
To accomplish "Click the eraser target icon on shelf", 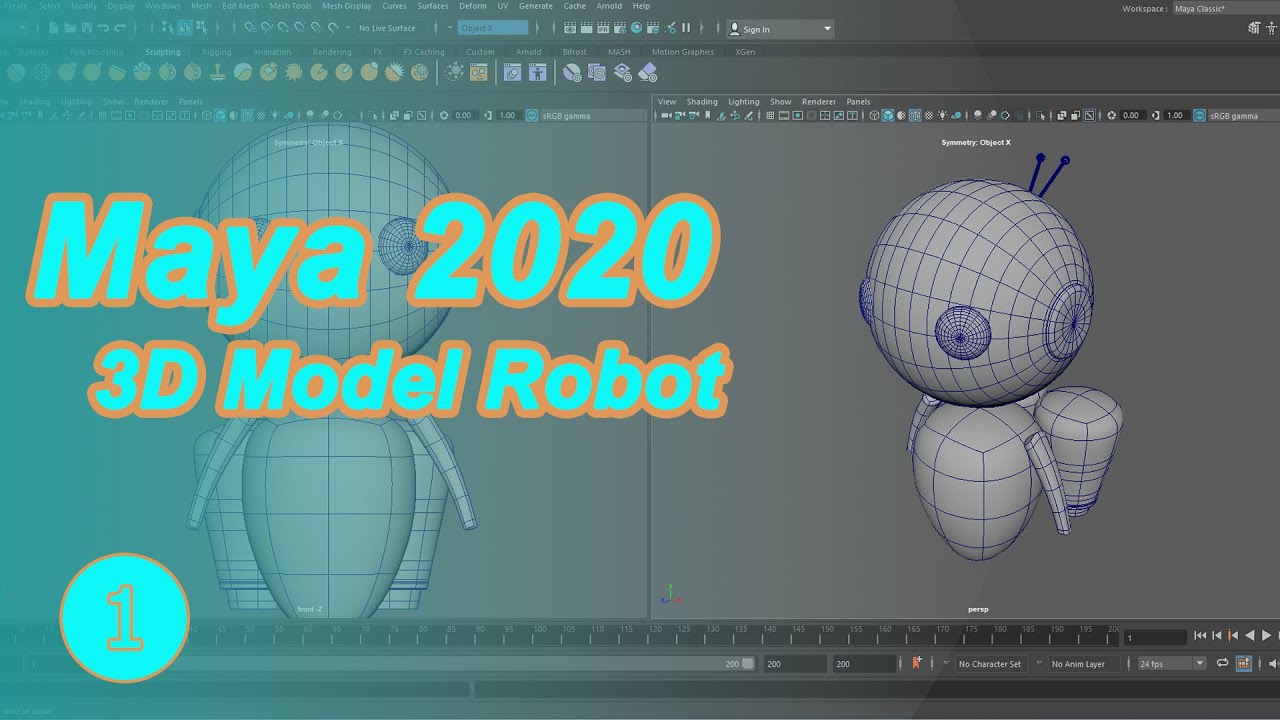I will coord(648,72).
